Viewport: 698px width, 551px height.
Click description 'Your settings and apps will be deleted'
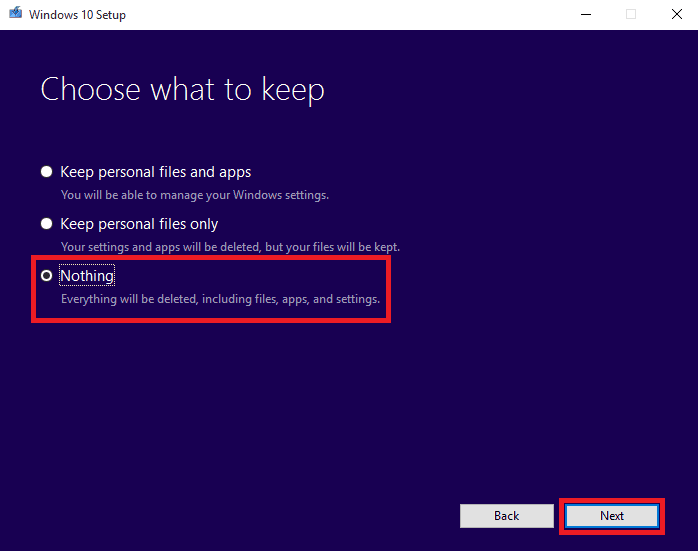point(161,247)
